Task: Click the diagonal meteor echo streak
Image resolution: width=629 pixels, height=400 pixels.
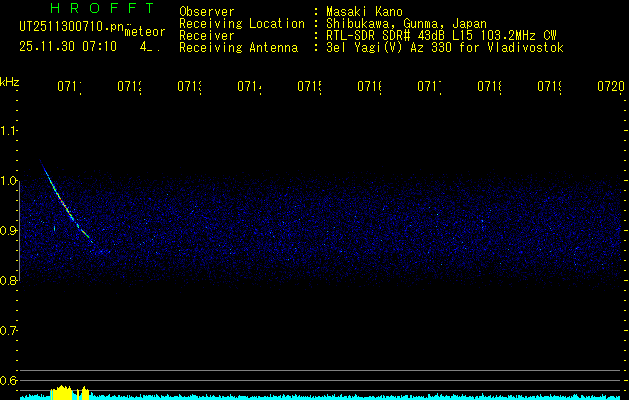Action: 64,201
